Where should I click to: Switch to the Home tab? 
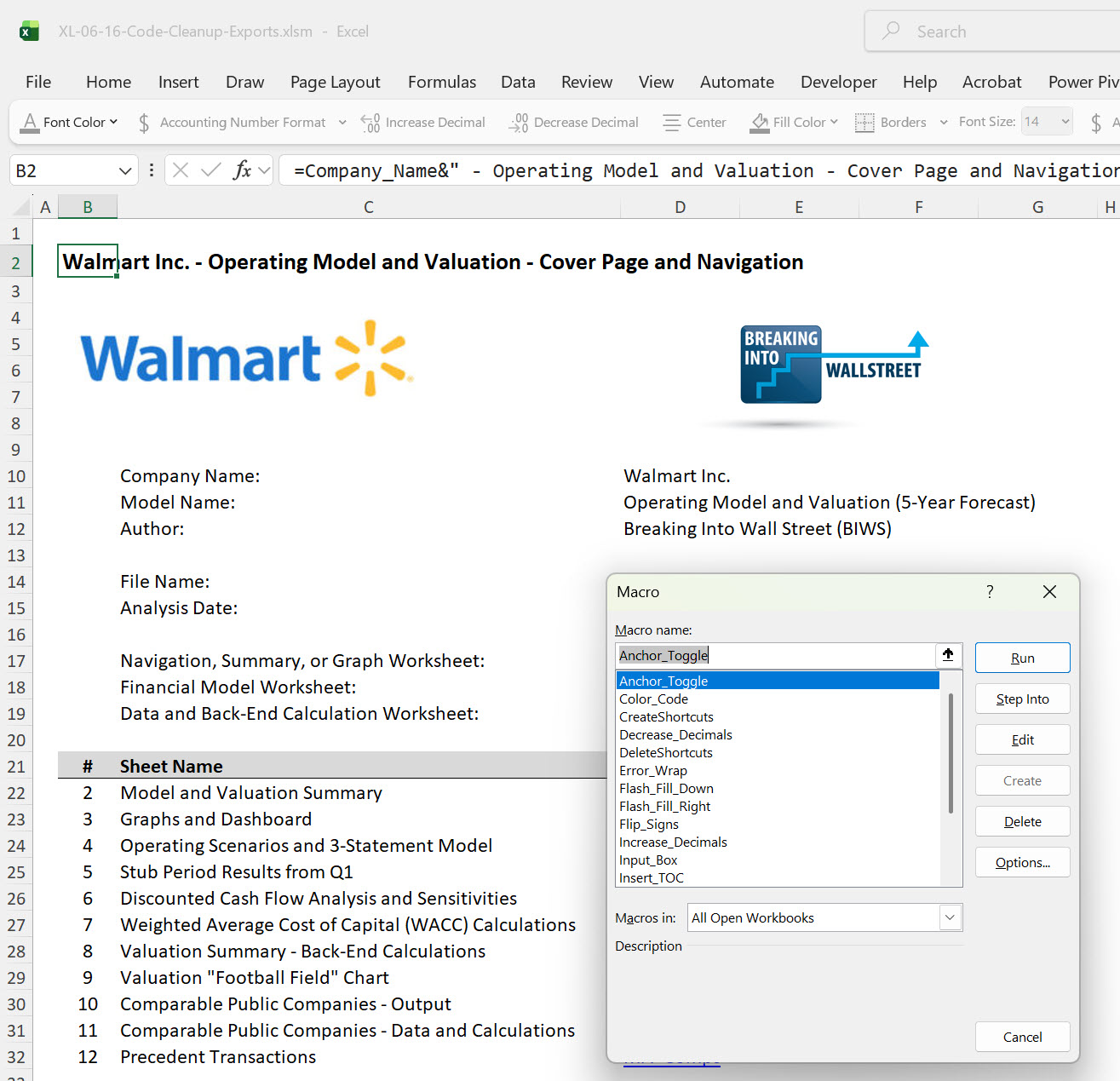coord(108,82)
